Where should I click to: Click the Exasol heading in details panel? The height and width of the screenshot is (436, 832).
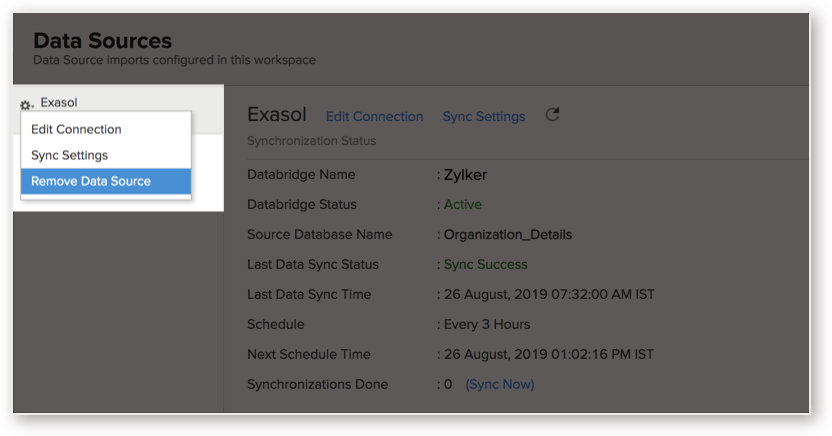point(277,115)
